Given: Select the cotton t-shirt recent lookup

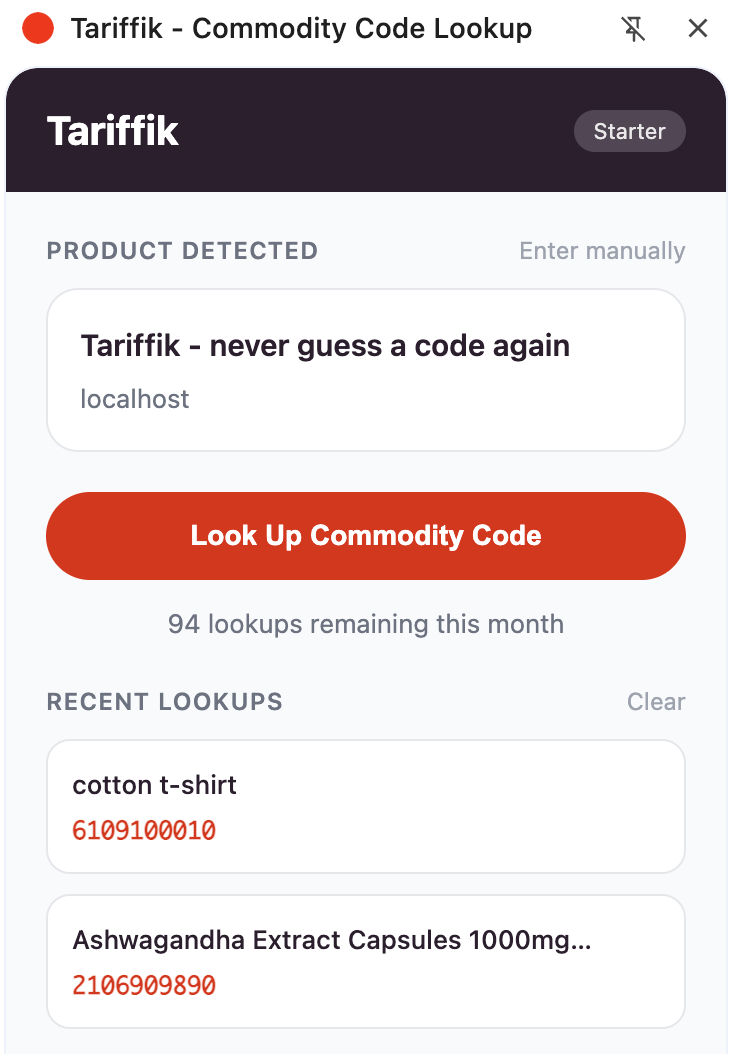Looking at the screenshot, I should point(366,806).
